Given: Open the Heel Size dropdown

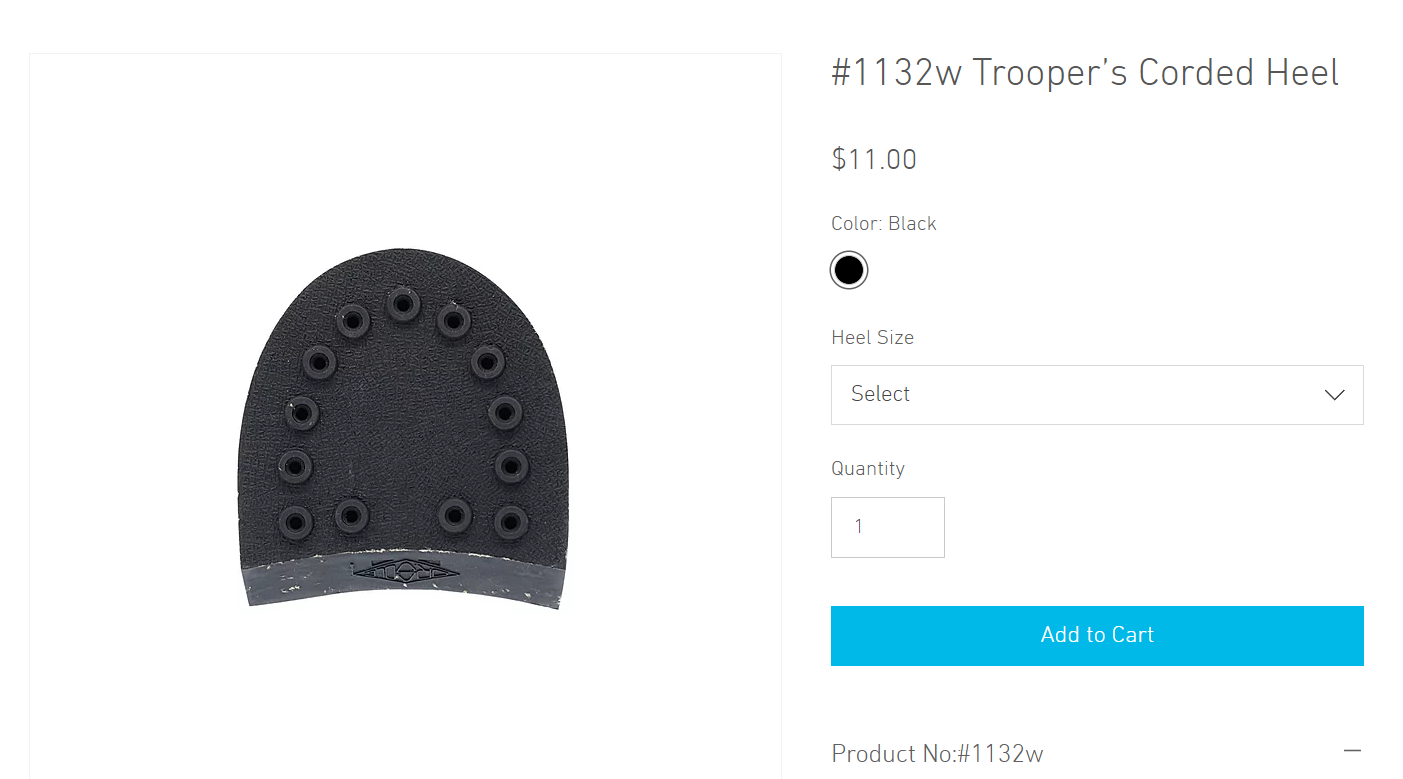Looking at the screenshot, I should [1096, 394].
